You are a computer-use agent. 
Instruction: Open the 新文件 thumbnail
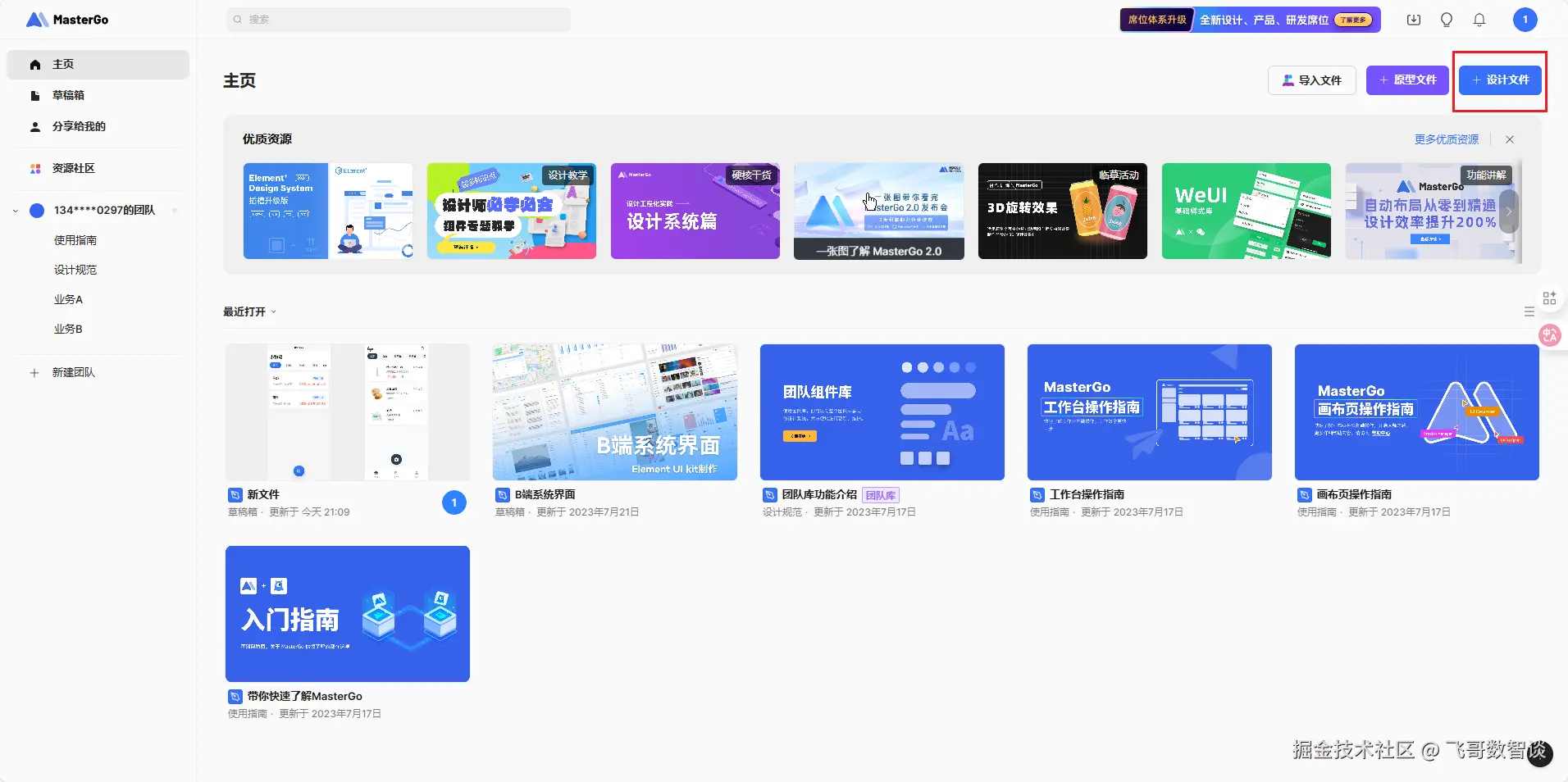pos(348,412)
